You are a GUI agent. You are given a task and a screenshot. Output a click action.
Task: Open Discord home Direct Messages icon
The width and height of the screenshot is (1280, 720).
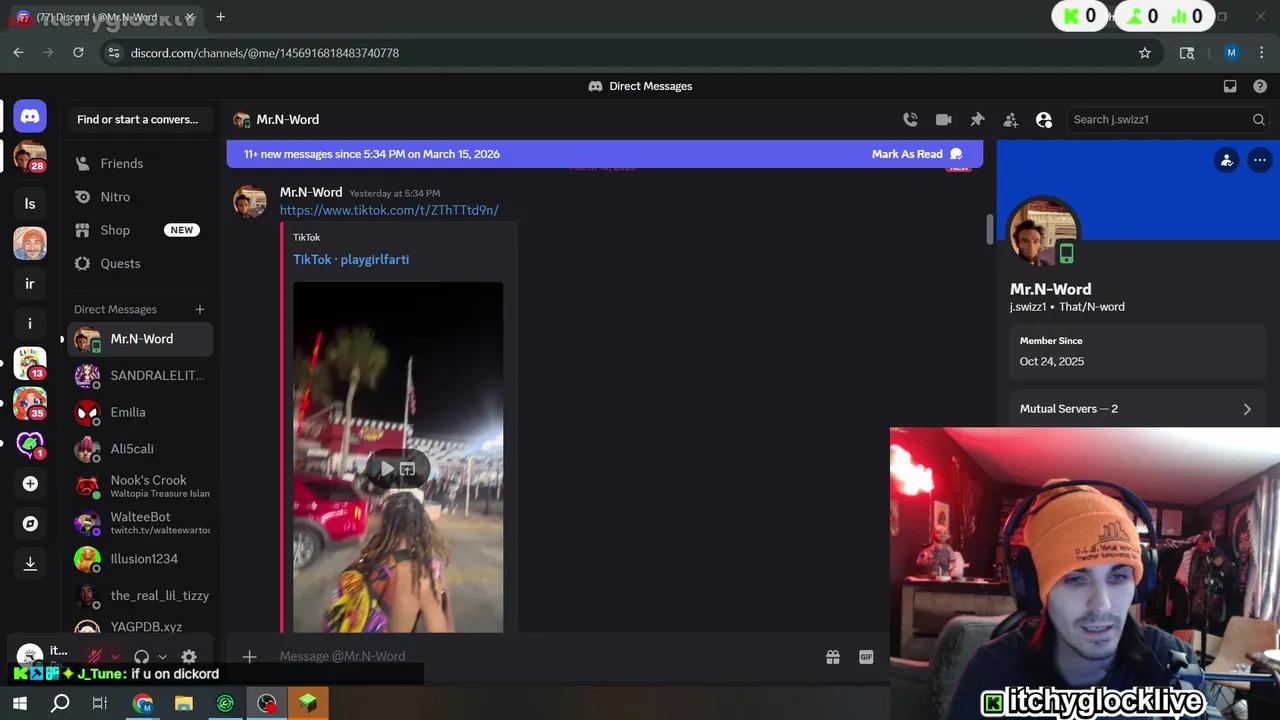(x=30, y=116)
